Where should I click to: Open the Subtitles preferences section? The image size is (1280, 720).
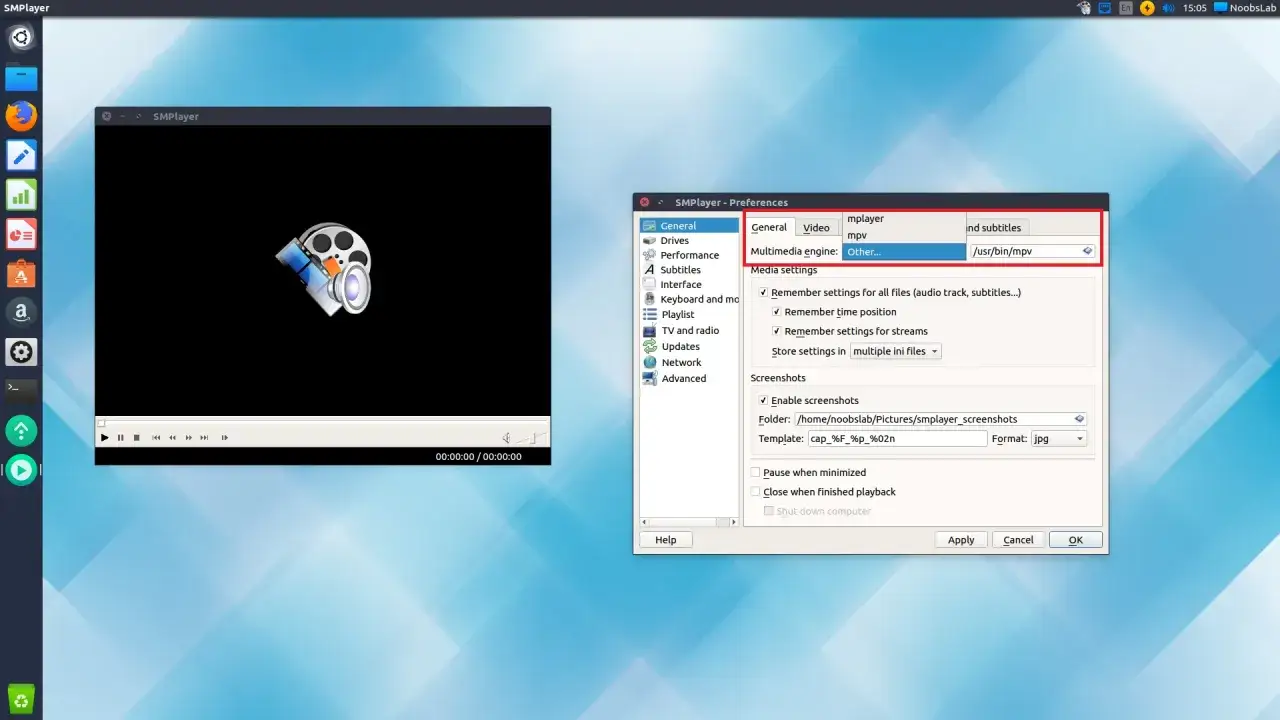point(690,270)
